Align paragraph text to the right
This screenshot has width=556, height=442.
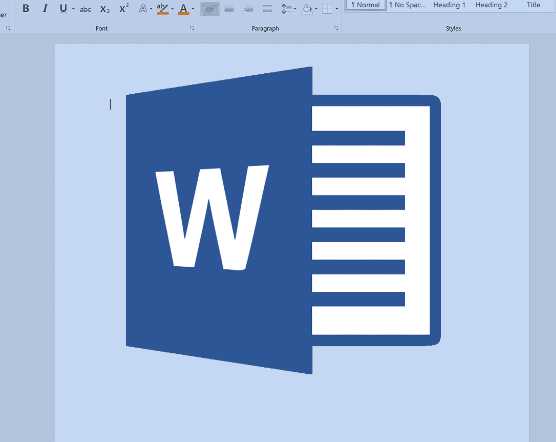click(248, 9)
